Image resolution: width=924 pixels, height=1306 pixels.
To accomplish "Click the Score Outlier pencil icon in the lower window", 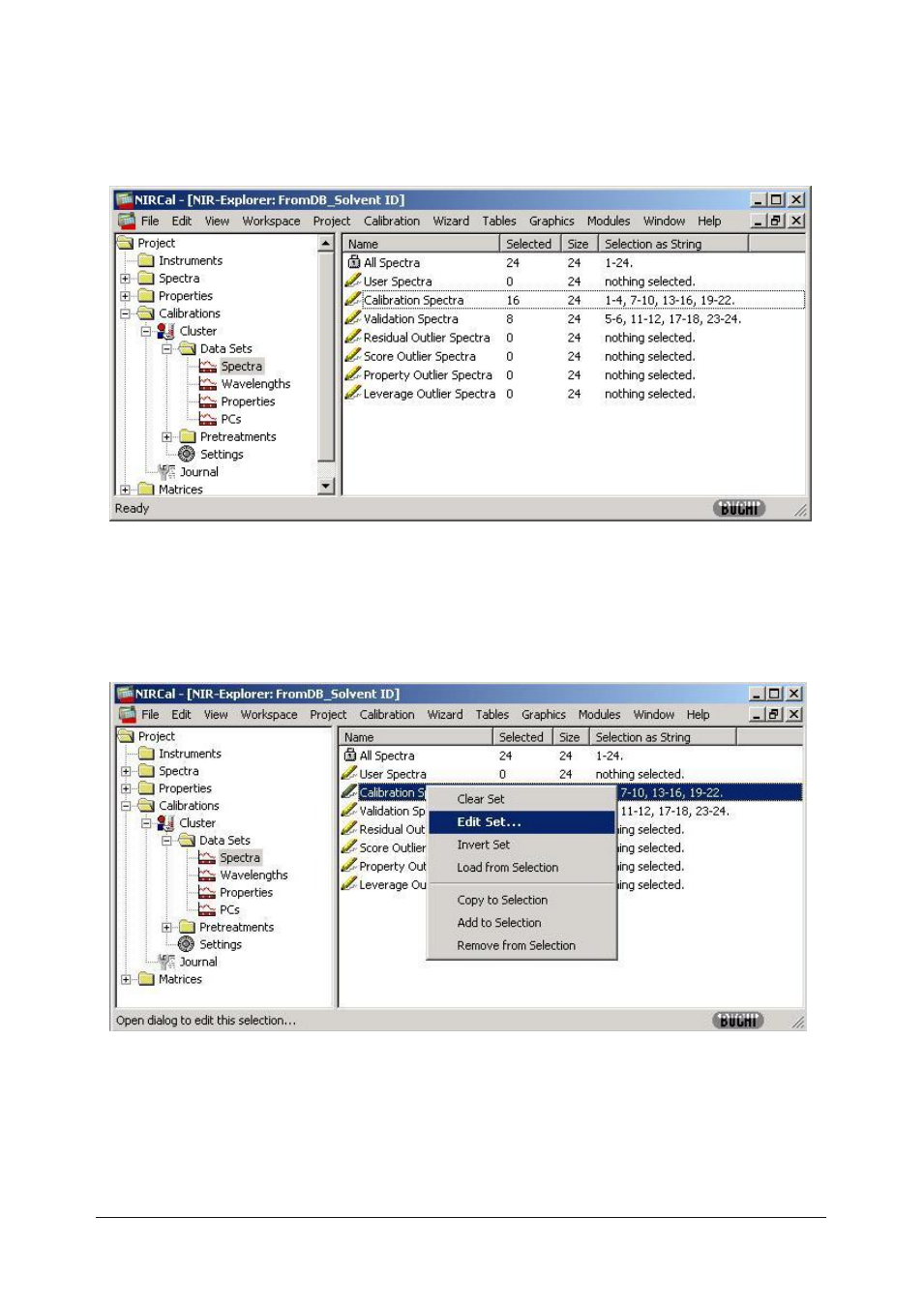I will [349, 847].
